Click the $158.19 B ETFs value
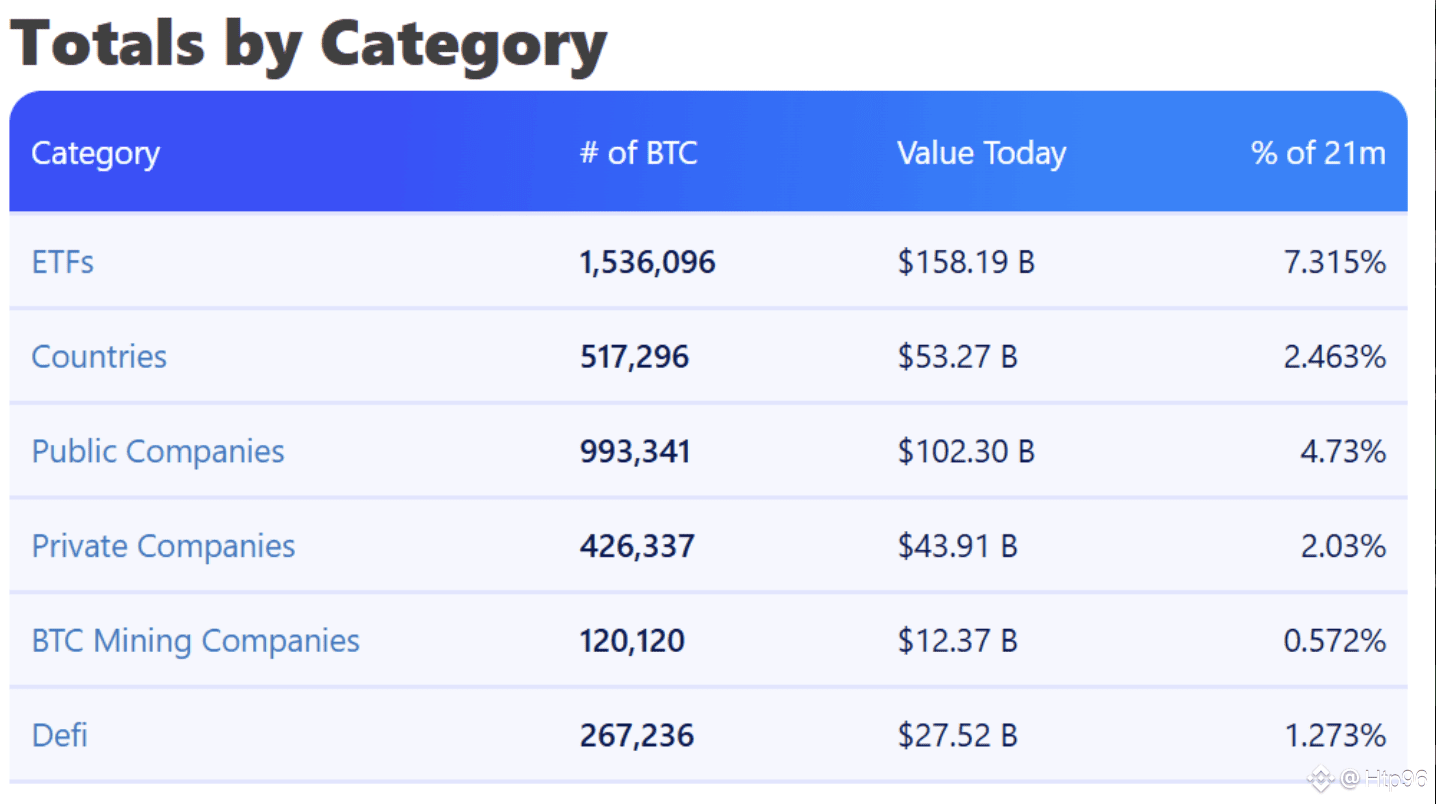 pyautogui.click(x=965, y=262)
